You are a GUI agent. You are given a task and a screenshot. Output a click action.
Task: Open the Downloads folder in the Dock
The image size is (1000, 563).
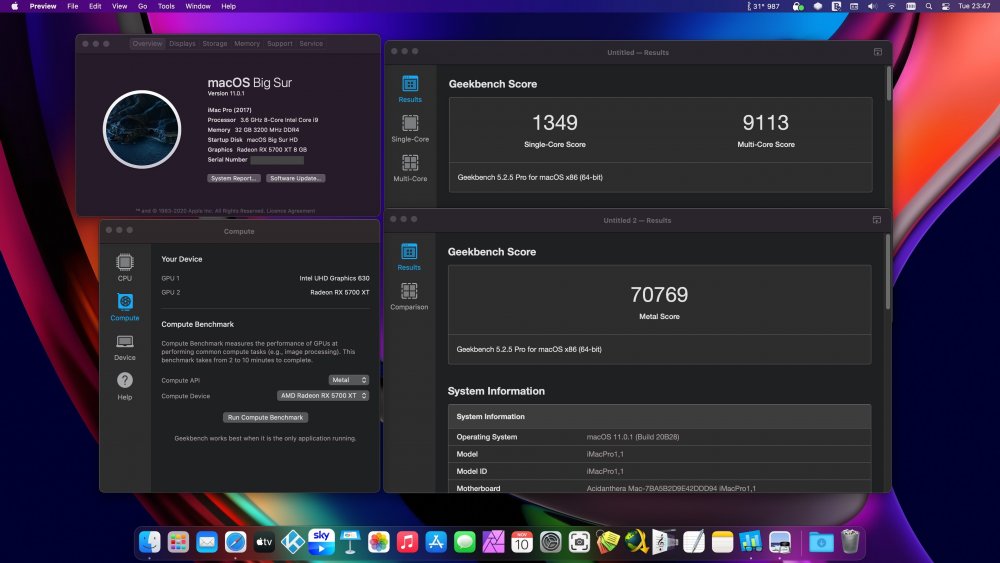[821, 542]
